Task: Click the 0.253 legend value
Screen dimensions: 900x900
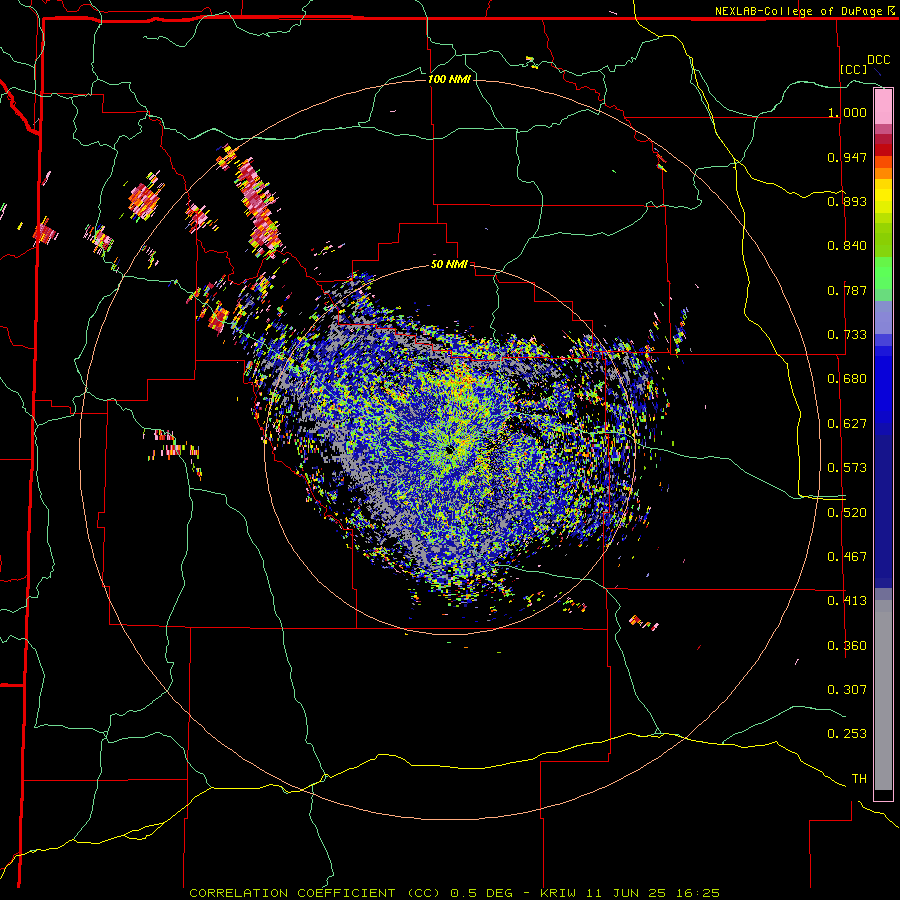Action: pyautogui.click(x=847, y=734)
